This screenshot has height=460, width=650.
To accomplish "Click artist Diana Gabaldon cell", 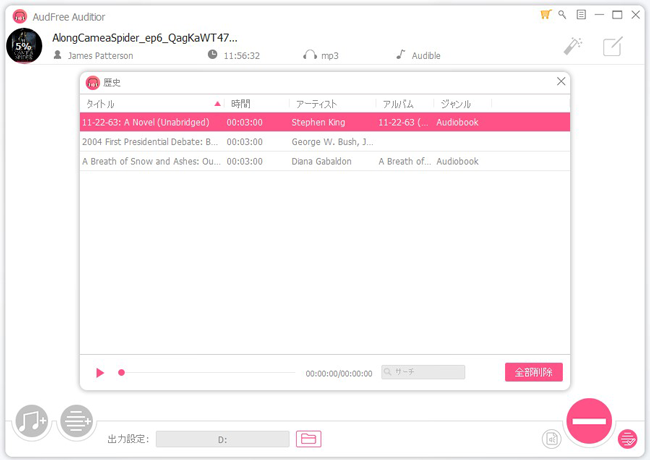I will tap(321, 161).
